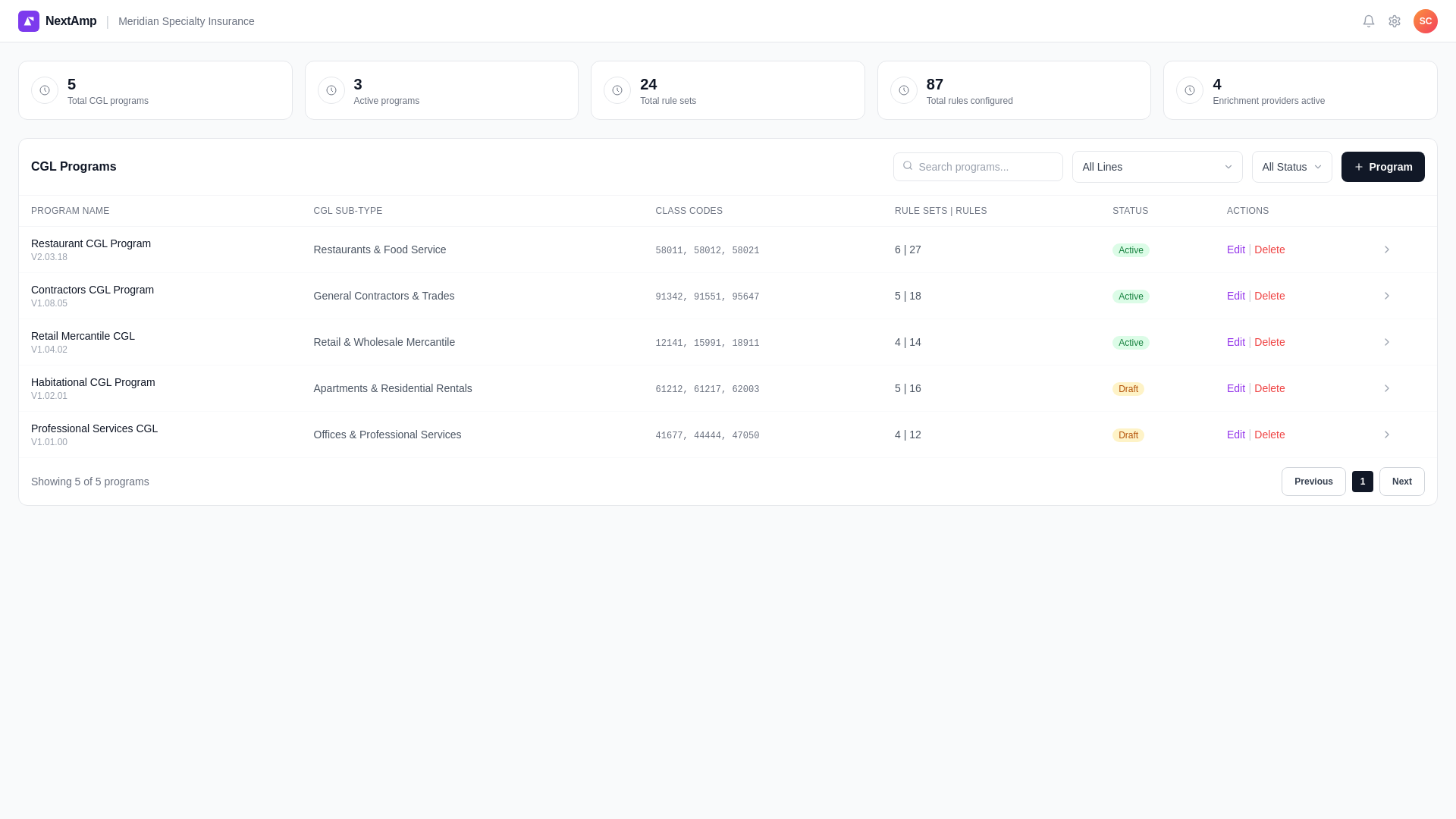Screen dimensions: 1456x819
Task: Click the clock icon on Enrichment providers card
Action: click(1190, 90)
